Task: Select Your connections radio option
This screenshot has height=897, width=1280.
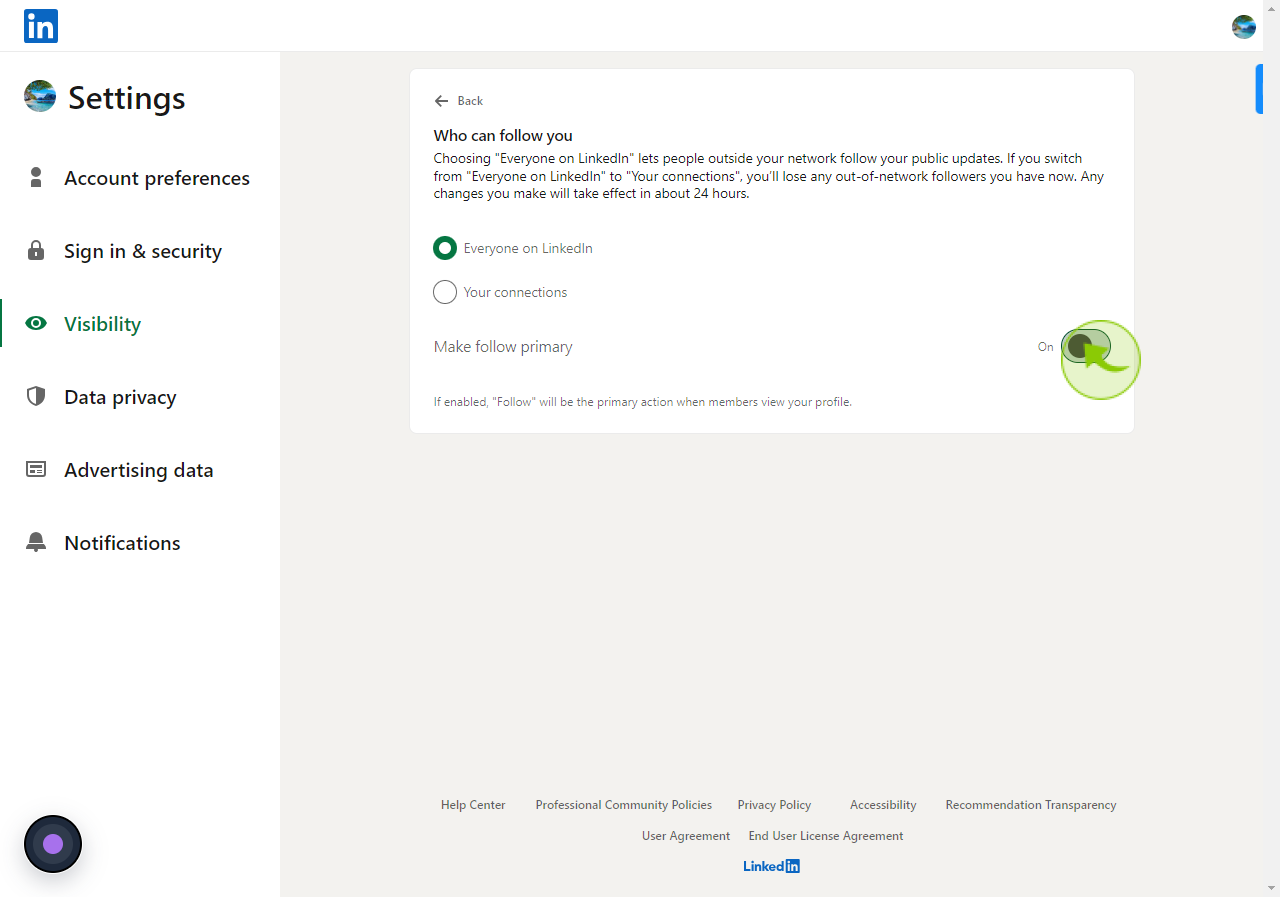Action: pos(445,292)
